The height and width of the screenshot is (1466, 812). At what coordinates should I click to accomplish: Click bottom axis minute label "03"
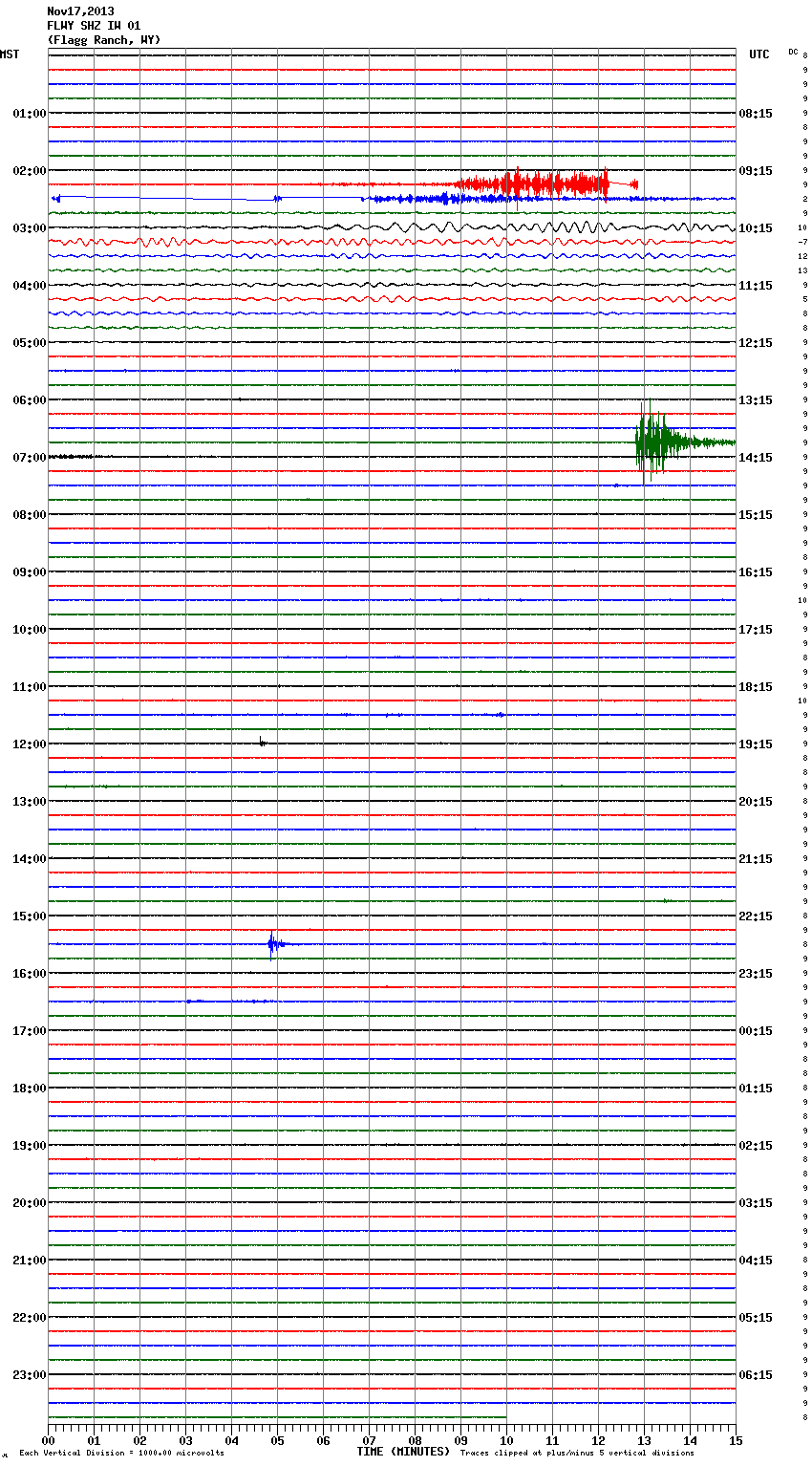coord(185,1440)
